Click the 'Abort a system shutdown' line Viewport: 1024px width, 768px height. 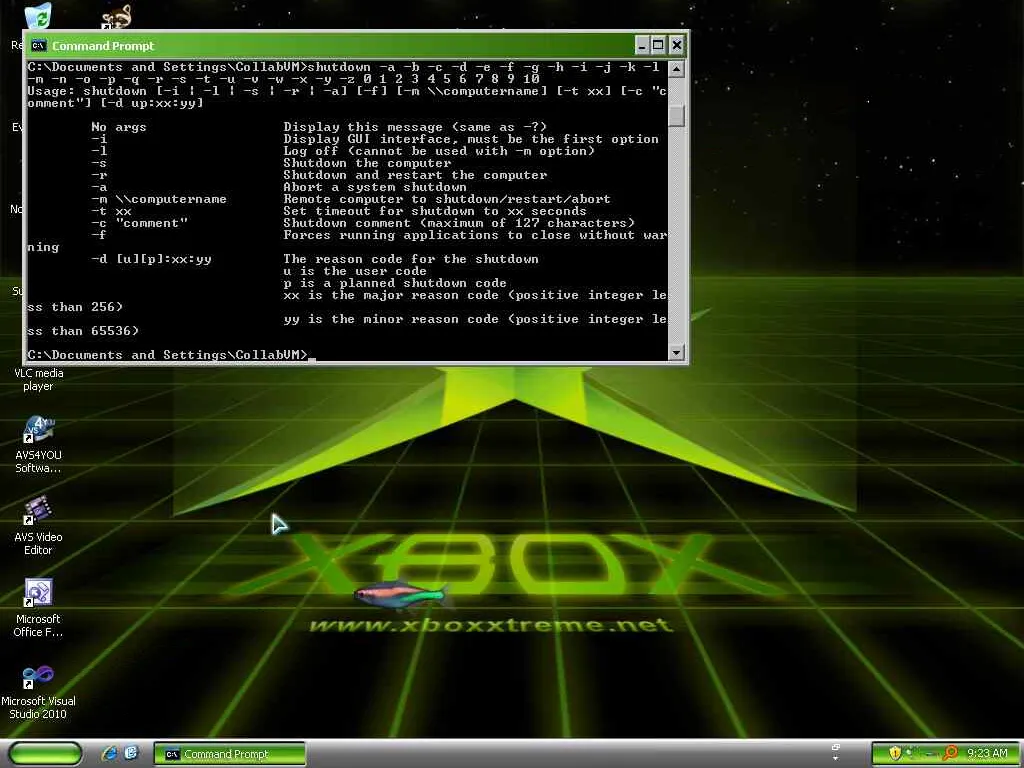tap(375, 187)
